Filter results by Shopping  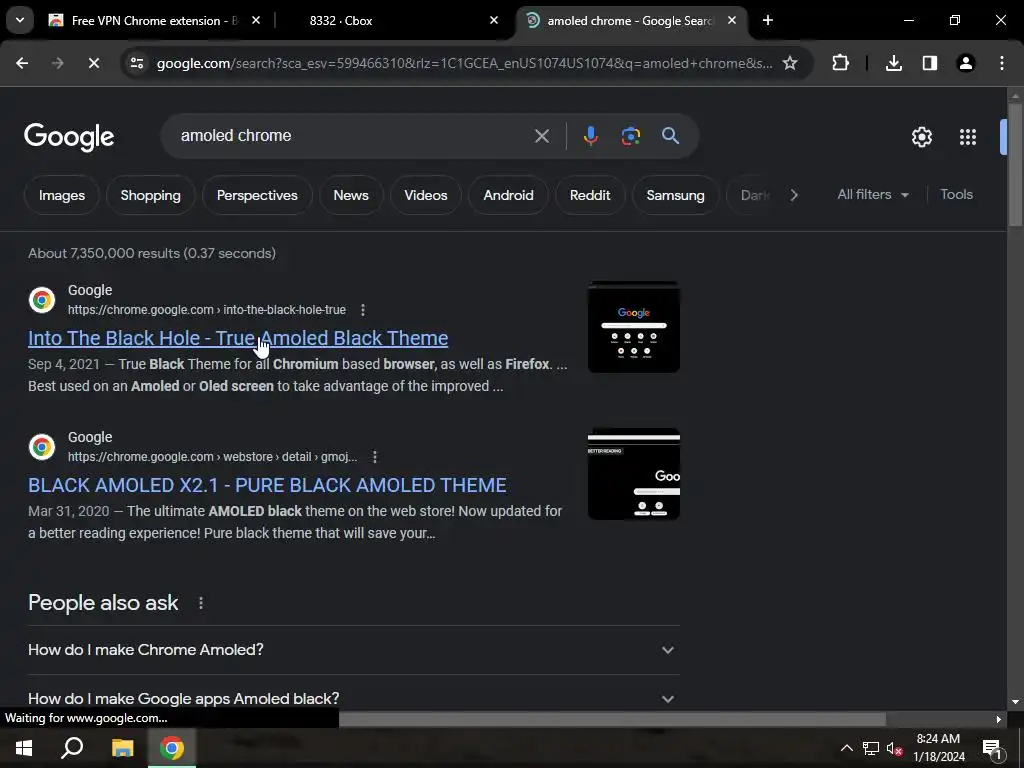tap(150, 195)
